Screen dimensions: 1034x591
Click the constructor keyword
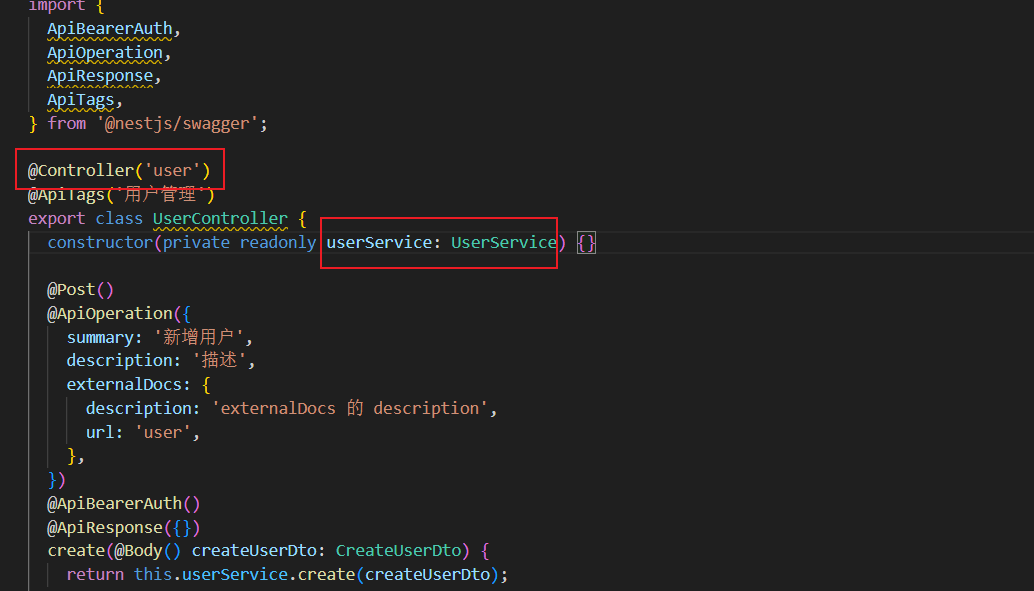[99, 242]
